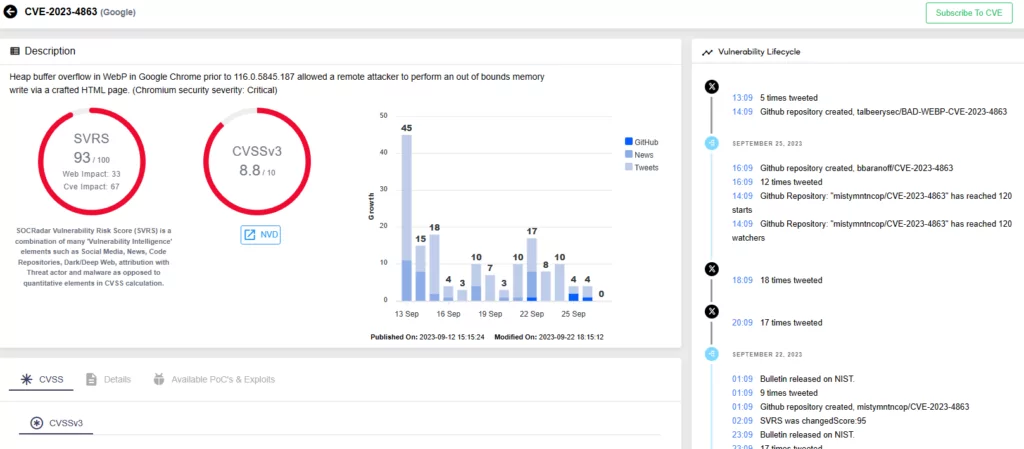The width and height of the screenshot is (1024, 449).
Task: Click the Modified On date text
Action: [x=549, y=337]
